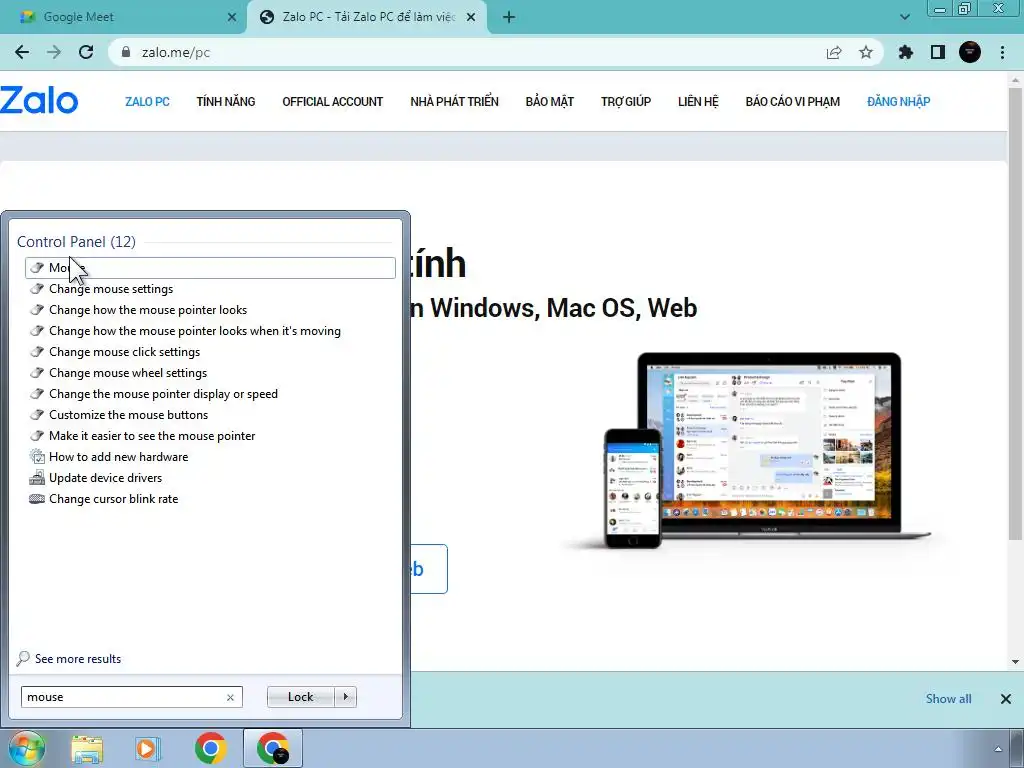The height and width of the screenshot is (768, 1024).
Task: Select the active Chrome window taskbar icon
Action: [x=273, y=748]
